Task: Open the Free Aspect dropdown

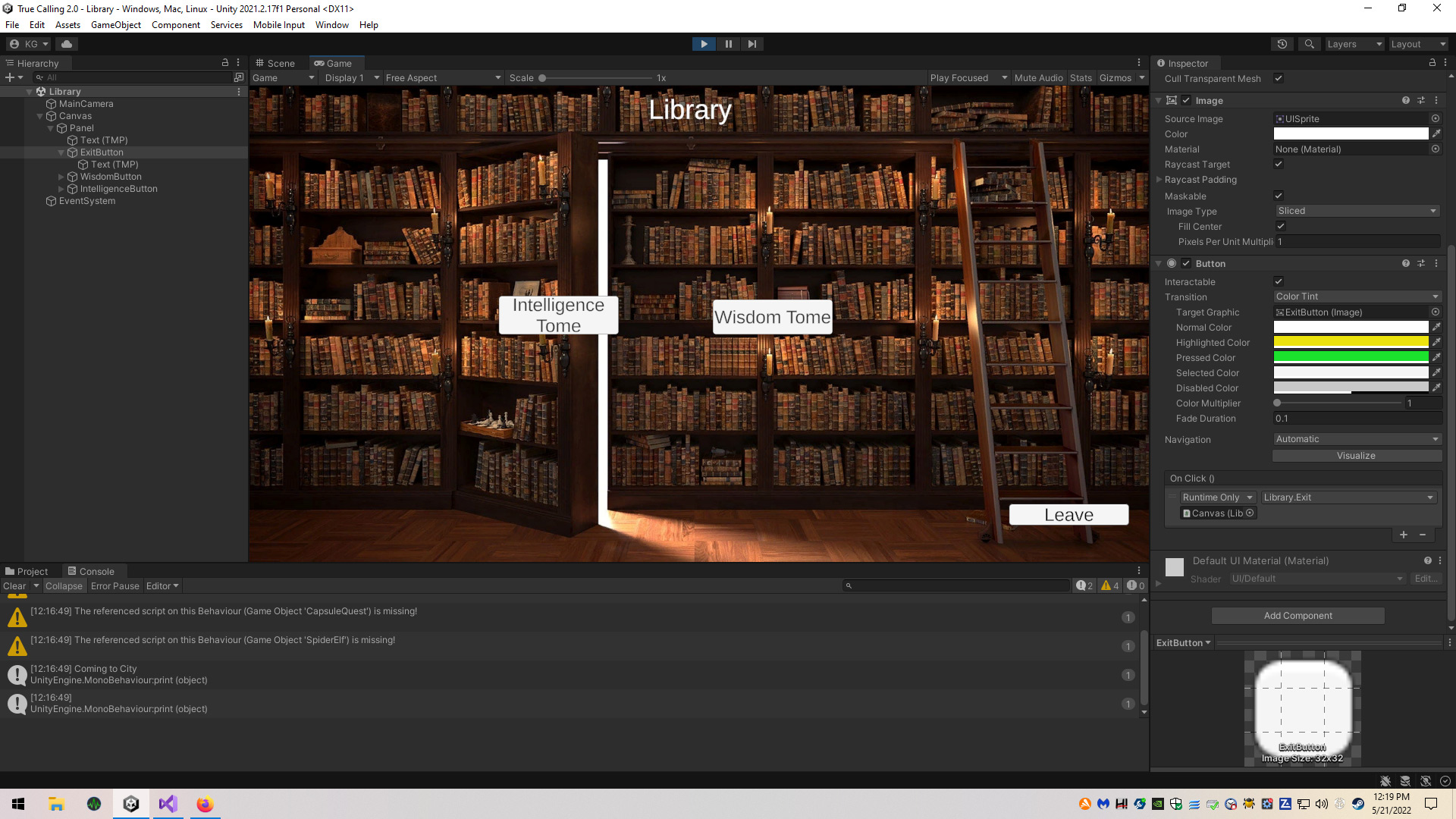Action: [443, 78]
